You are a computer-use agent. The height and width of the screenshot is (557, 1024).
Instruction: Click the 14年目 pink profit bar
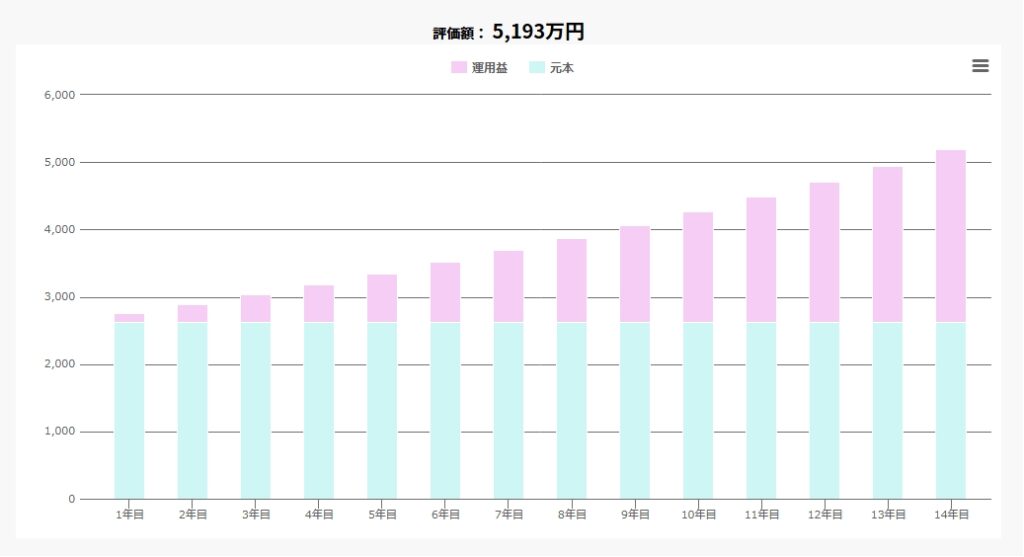pyautogui.click(x=951, y=236)
